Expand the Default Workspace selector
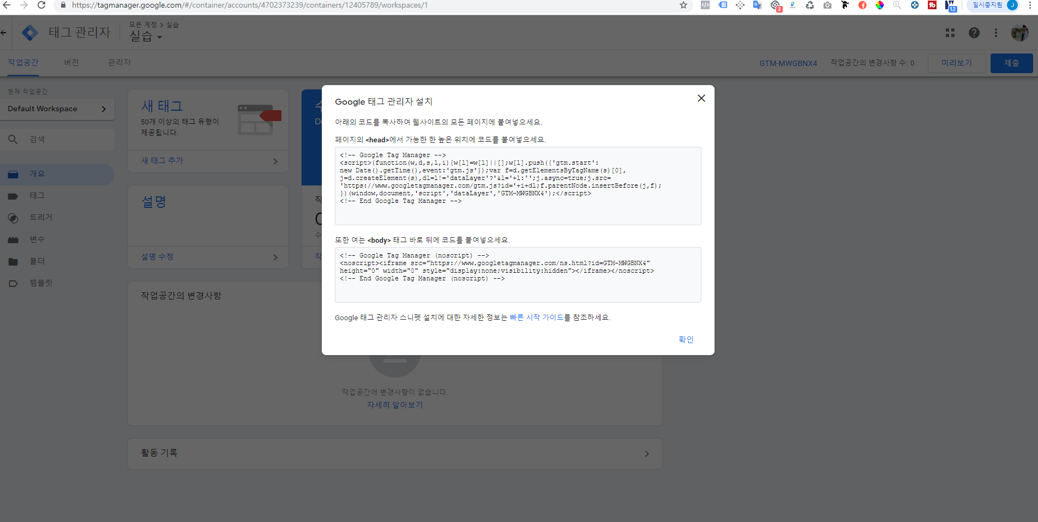The height and width of the screenshot is (522, 1038). (x=58, y=109)
